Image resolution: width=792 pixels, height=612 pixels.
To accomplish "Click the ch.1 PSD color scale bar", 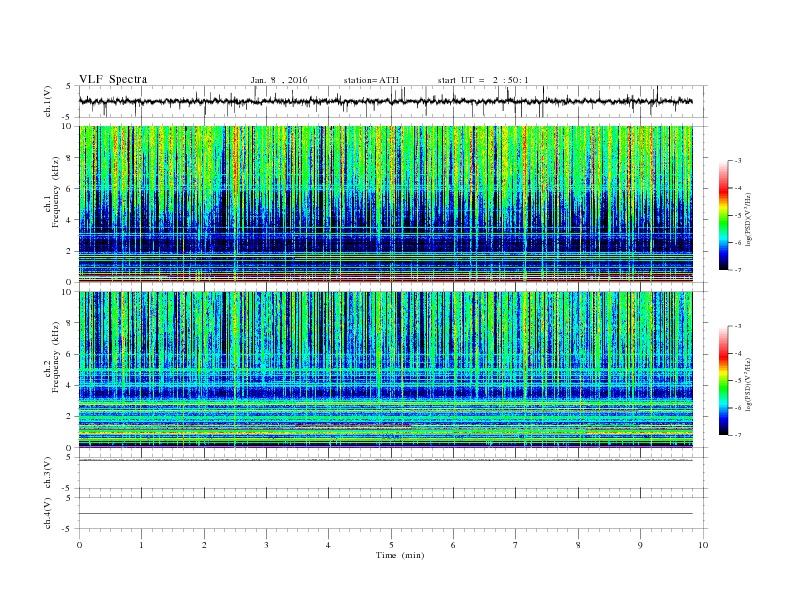I will (724, 215).
